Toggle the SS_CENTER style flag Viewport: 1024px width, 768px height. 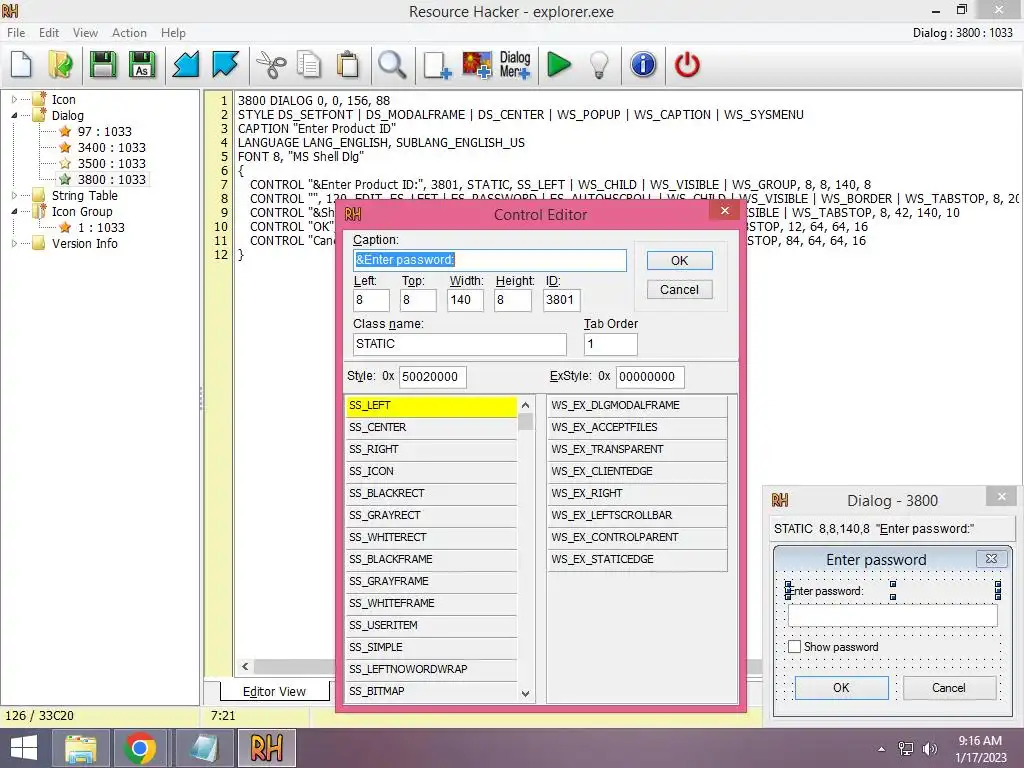coord(431,427)
